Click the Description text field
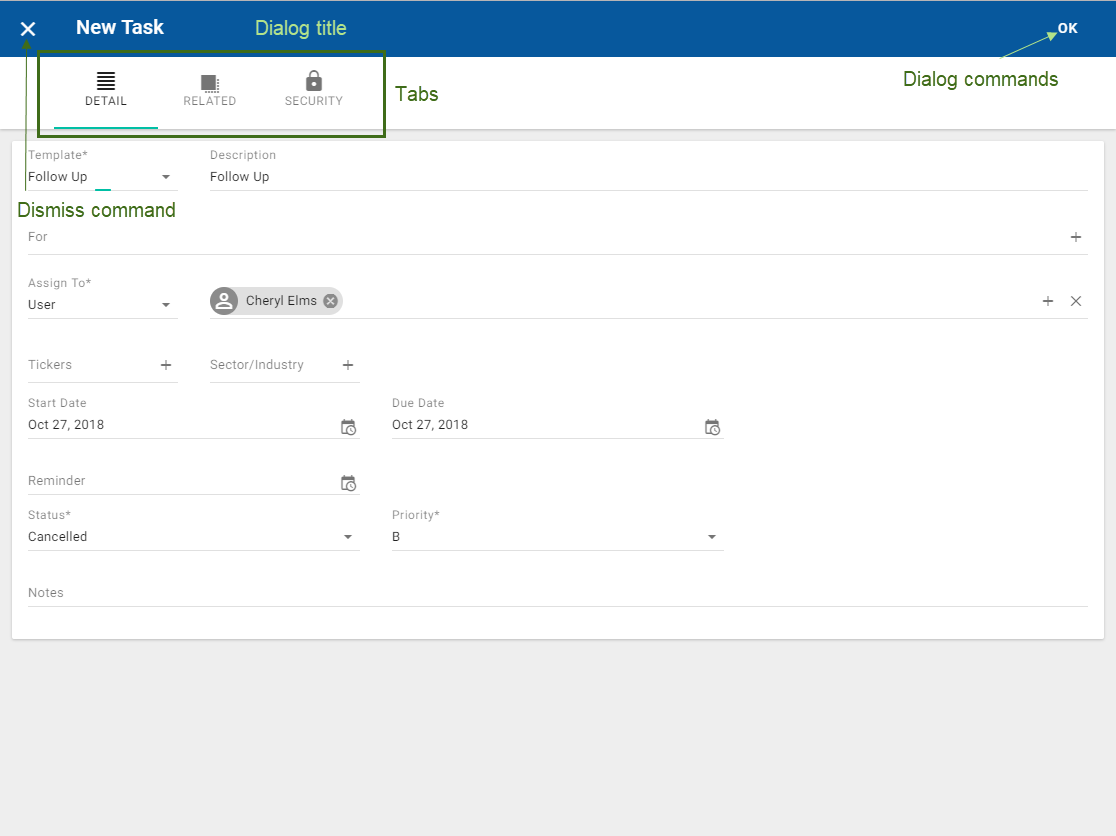Viewport: 1116px width, 836px height. click(648, 177)
